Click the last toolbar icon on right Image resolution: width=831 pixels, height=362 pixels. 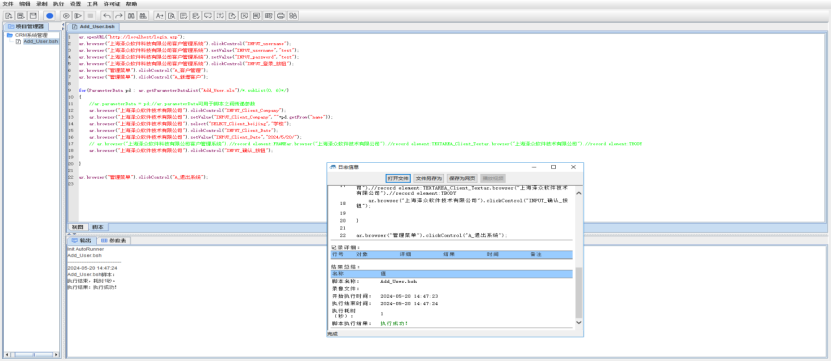pos(293,15)
